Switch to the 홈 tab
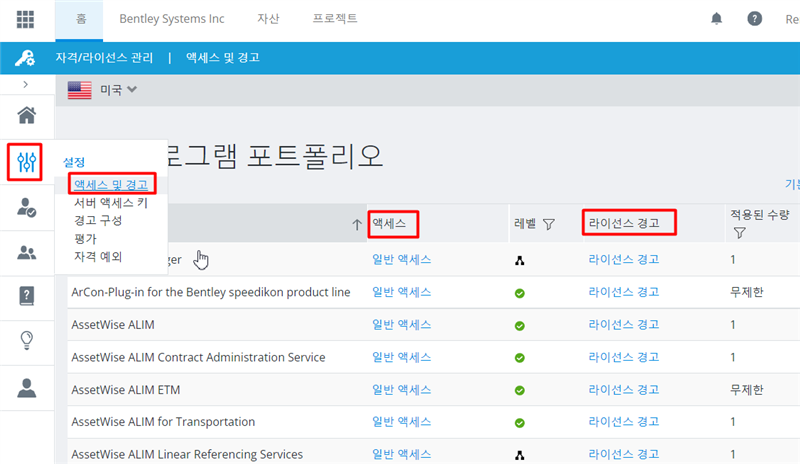 tap(81, 19)
